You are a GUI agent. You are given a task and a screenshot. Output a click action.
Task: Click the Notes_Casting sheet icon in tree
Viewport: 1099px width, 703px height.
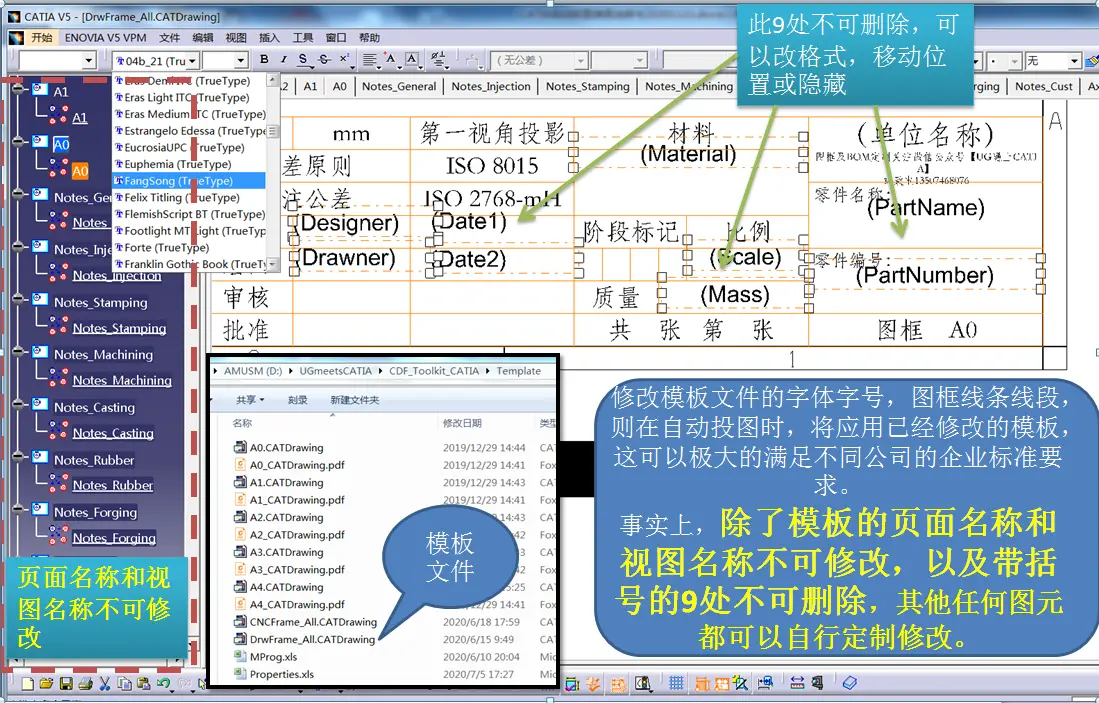39,405
